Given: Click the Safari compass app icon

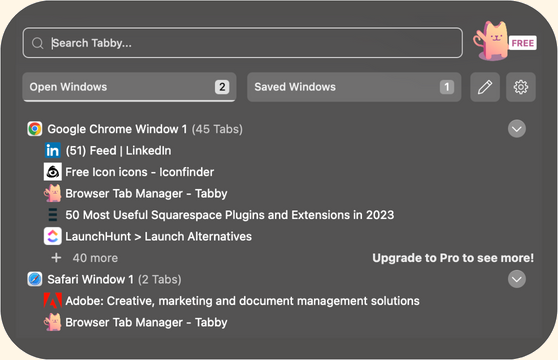Looking at the screenshot, I should (x=35, y=279).
